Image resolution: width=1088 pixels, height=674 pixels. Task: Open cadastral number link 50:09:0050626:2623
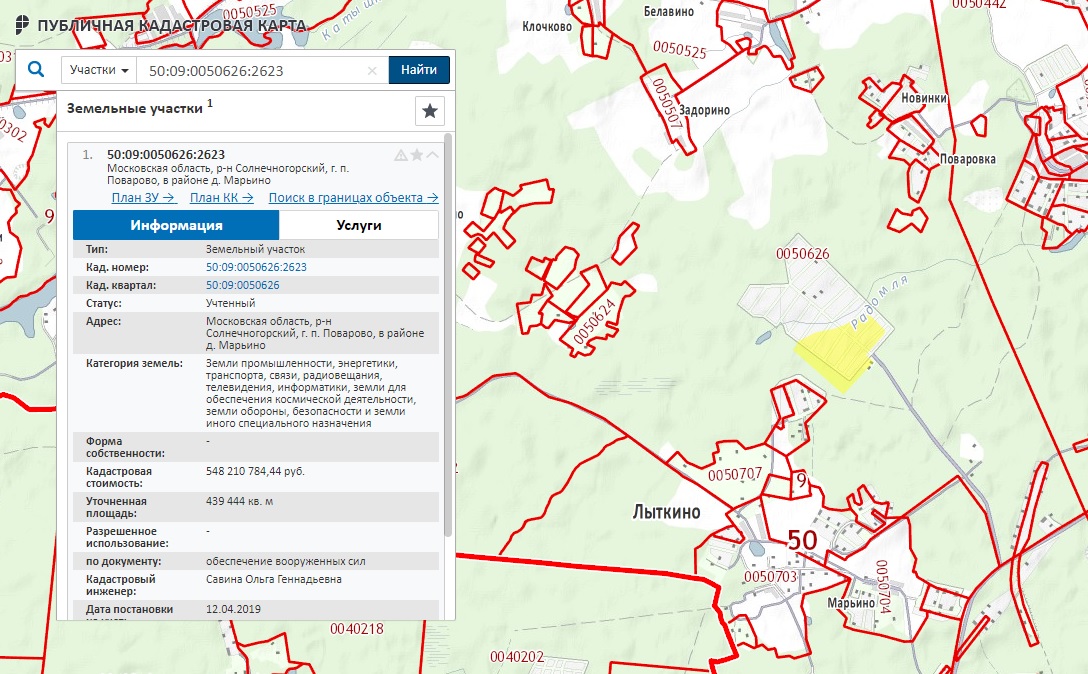point(256,268)
